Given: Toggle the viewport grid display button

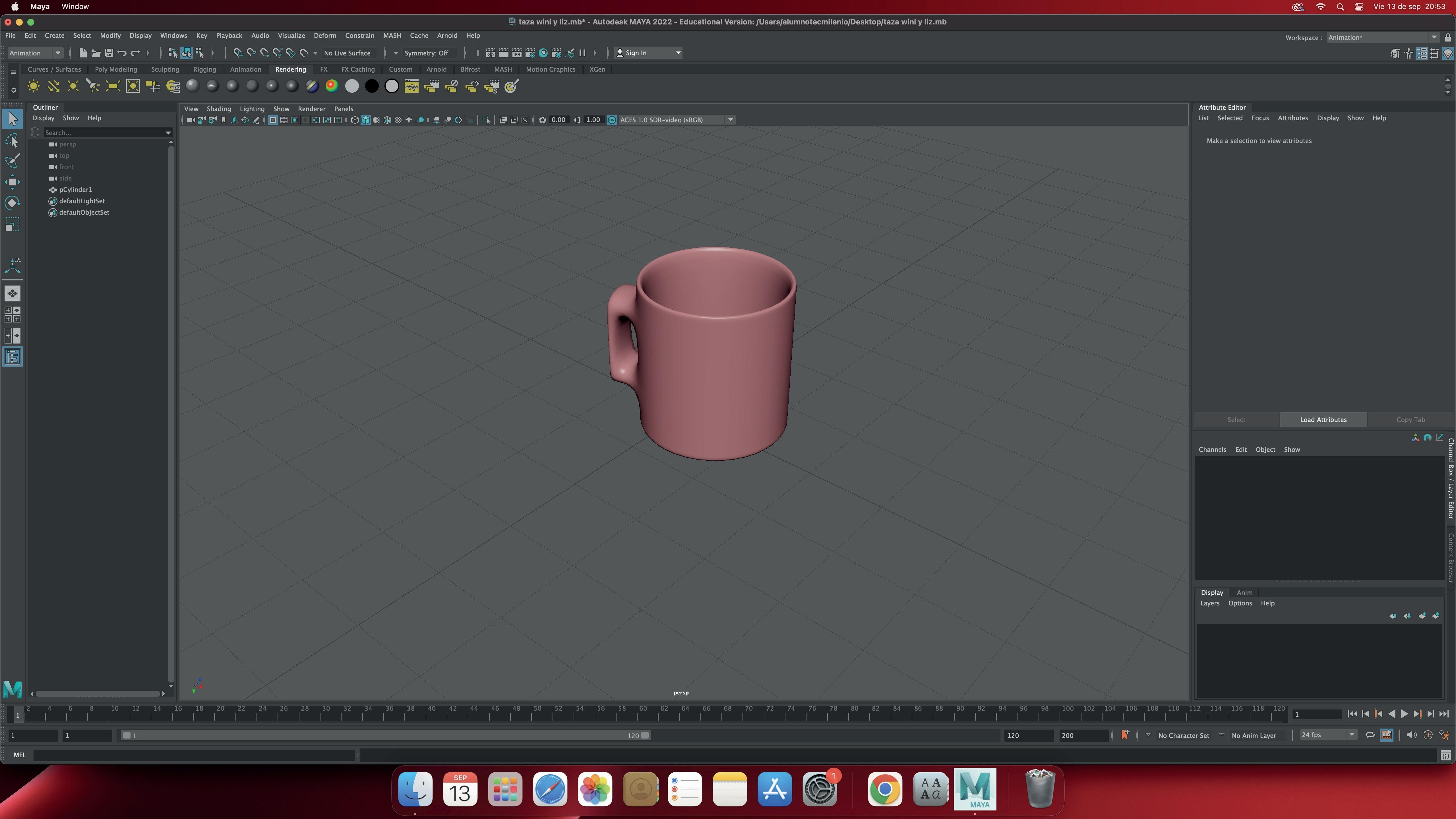Looking at the screenshot, I should click(x=272, y=120).
